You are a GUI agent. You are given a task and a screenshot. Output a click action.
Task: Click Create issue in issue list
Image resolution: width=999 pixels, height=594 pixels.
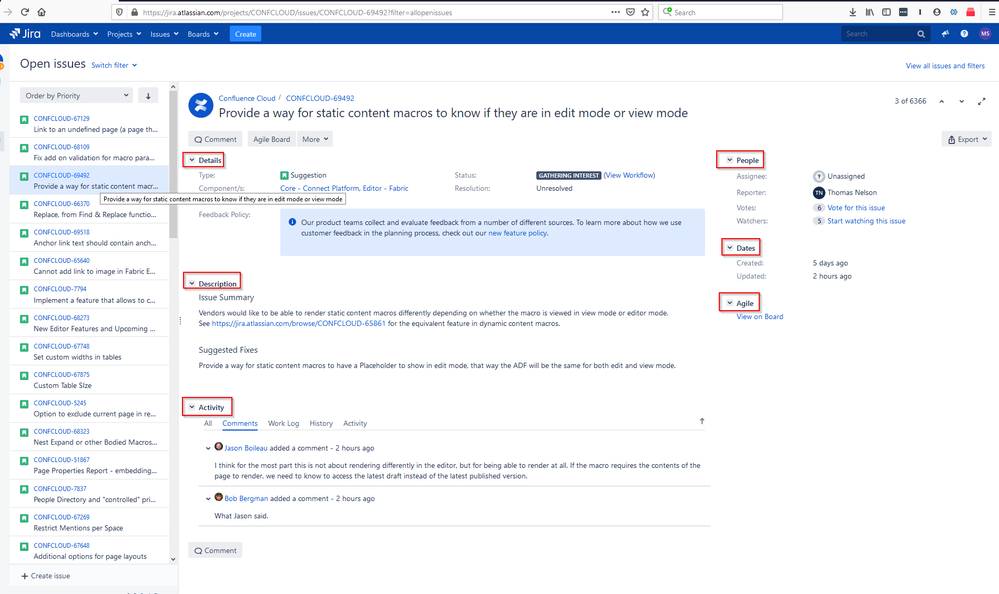(x=45, y=576)
